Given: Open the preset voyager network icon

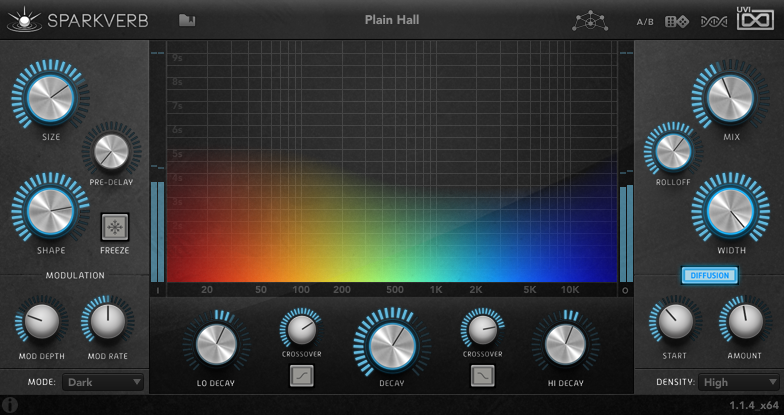Looking at the screenshot, I should [x=590, y=21].
